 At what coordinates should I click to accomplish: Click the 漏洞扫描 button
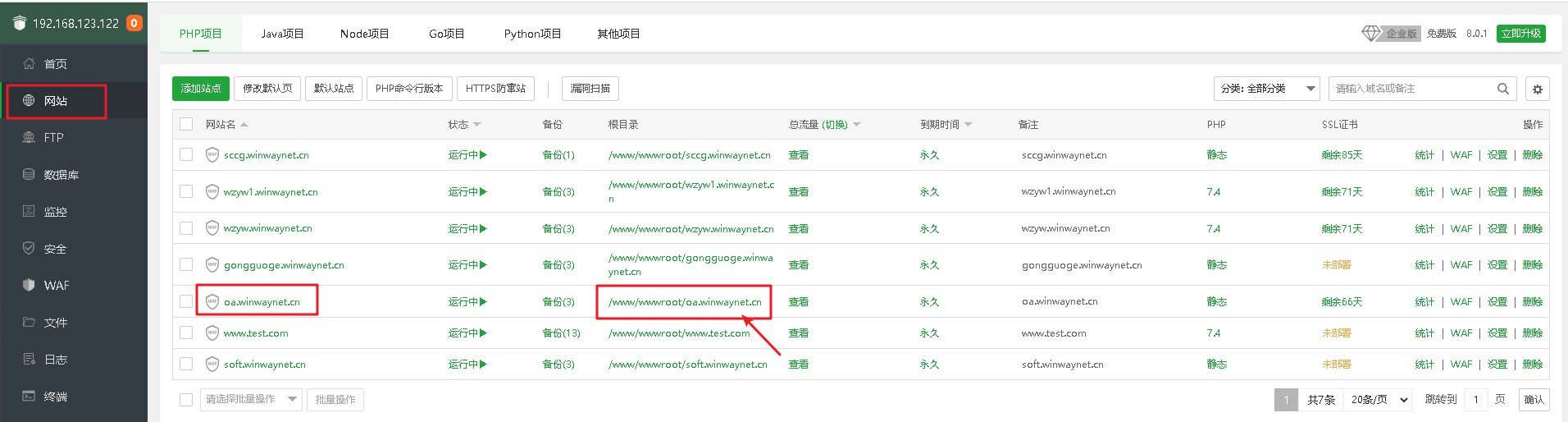pyautogui.click(x=590, y=89)
